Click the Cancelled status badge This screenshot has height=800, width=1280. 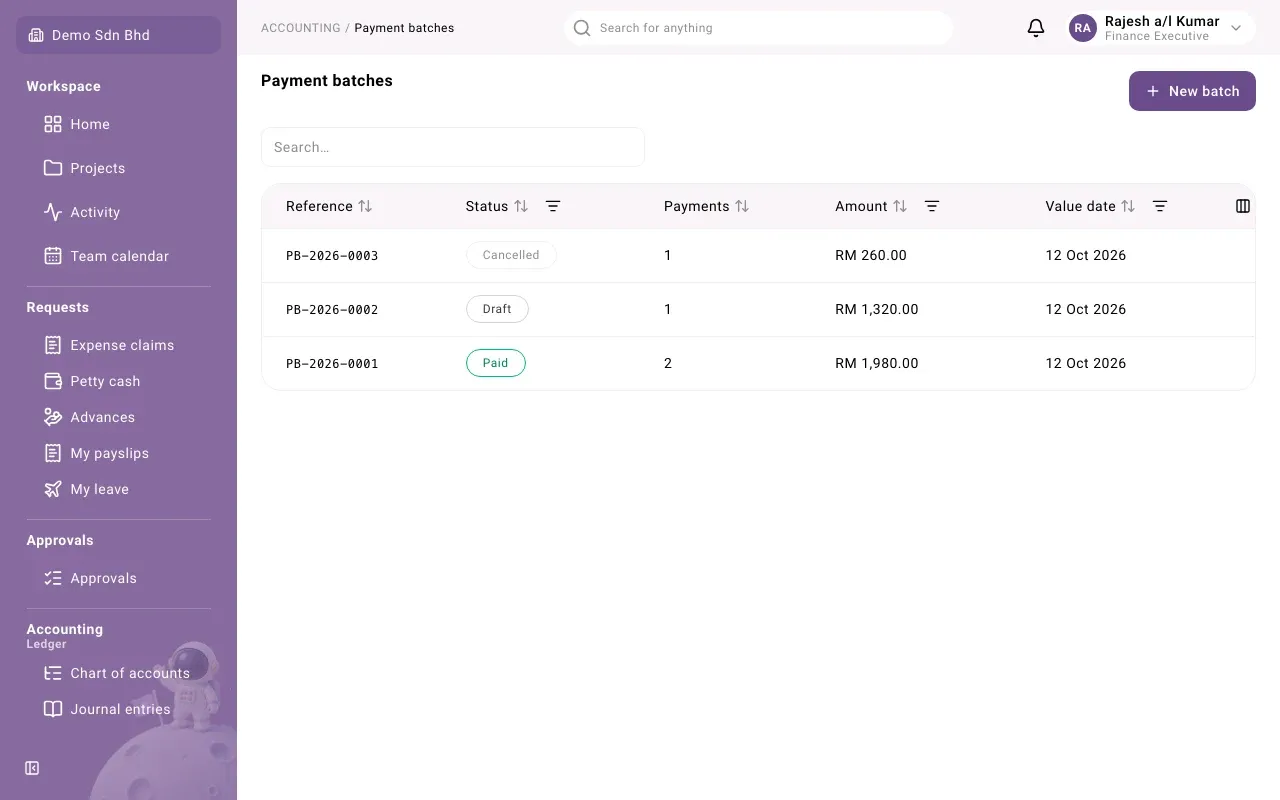click(511, 255)
